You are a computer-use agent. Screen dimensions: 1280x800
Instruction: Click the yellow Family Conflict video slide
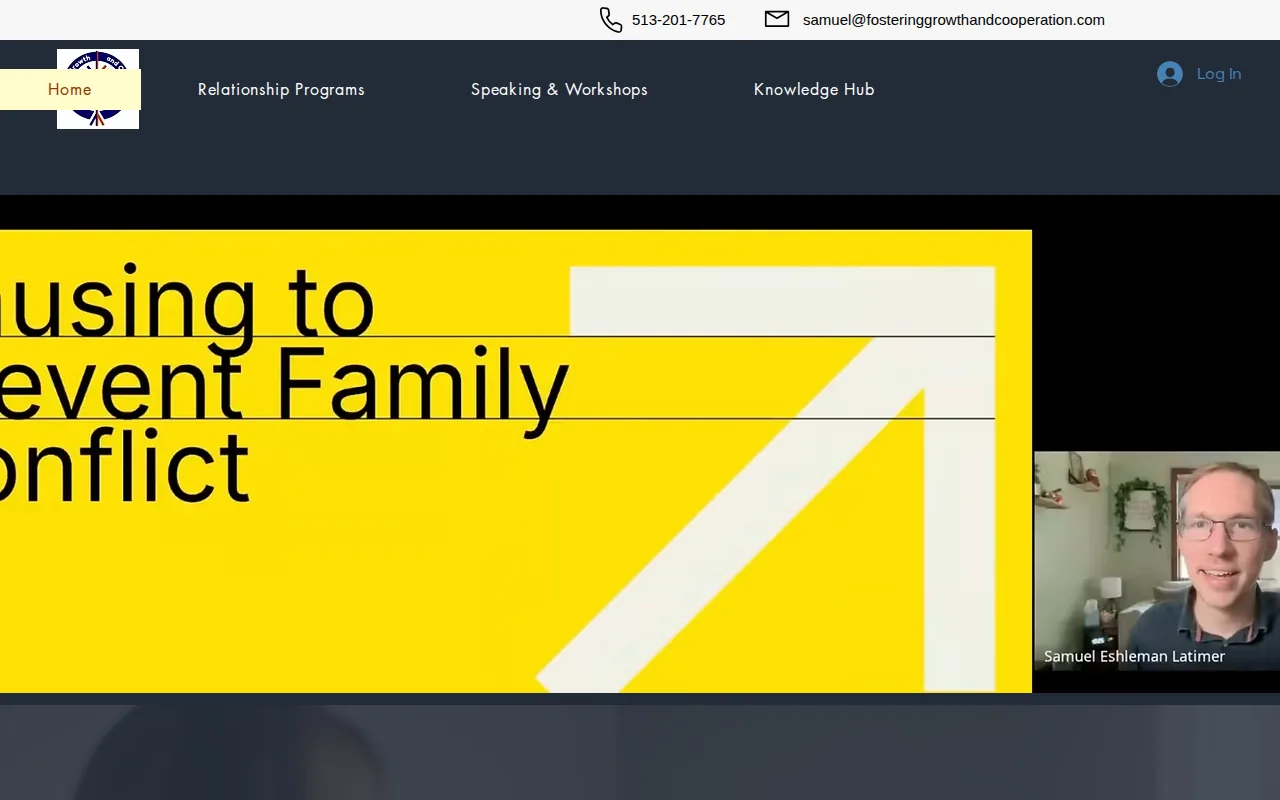pyautogui.click(x=516, y=461)
